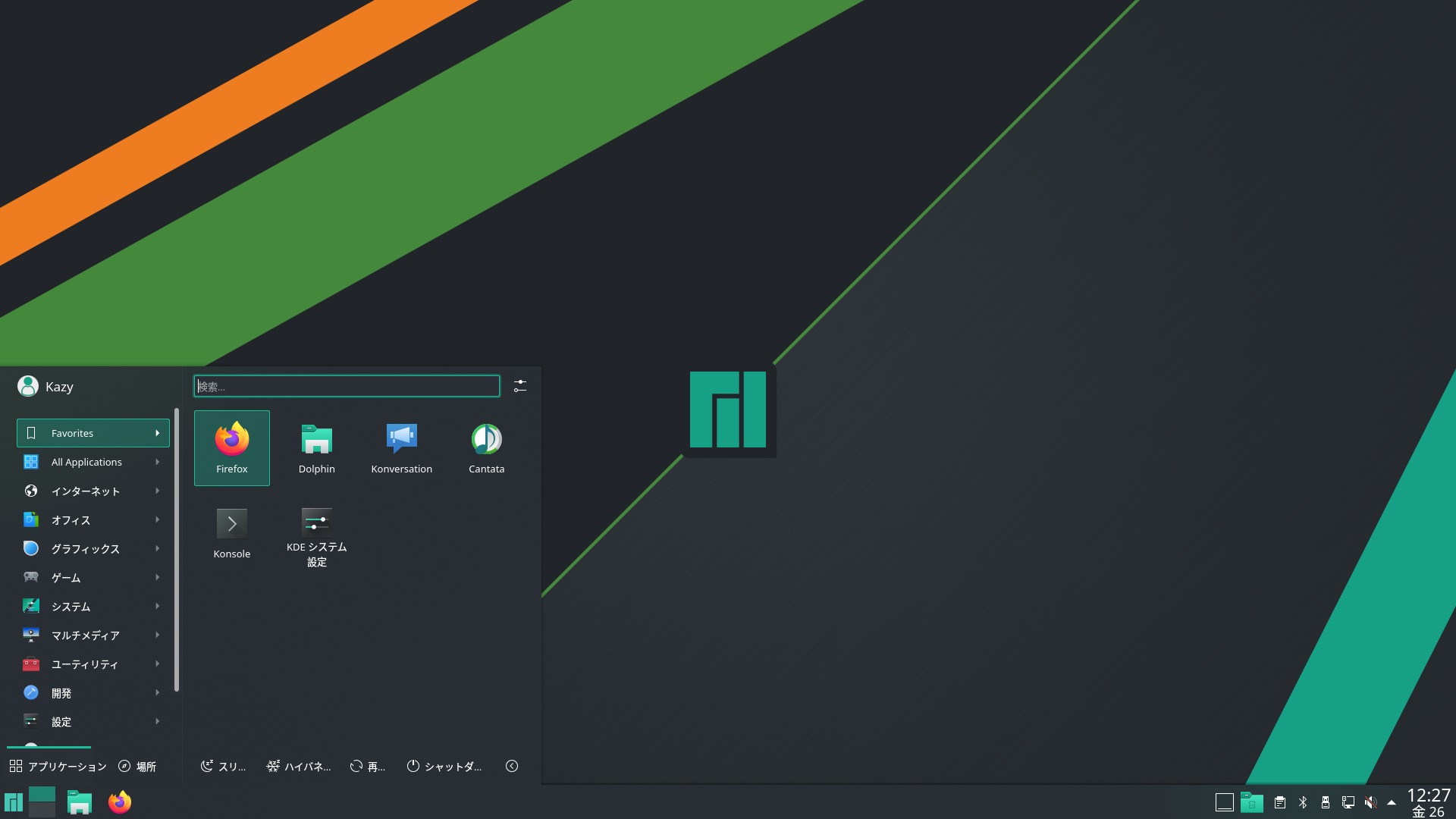
Task: Click the Bluetooth tray icon
Action: point(1303,802)
